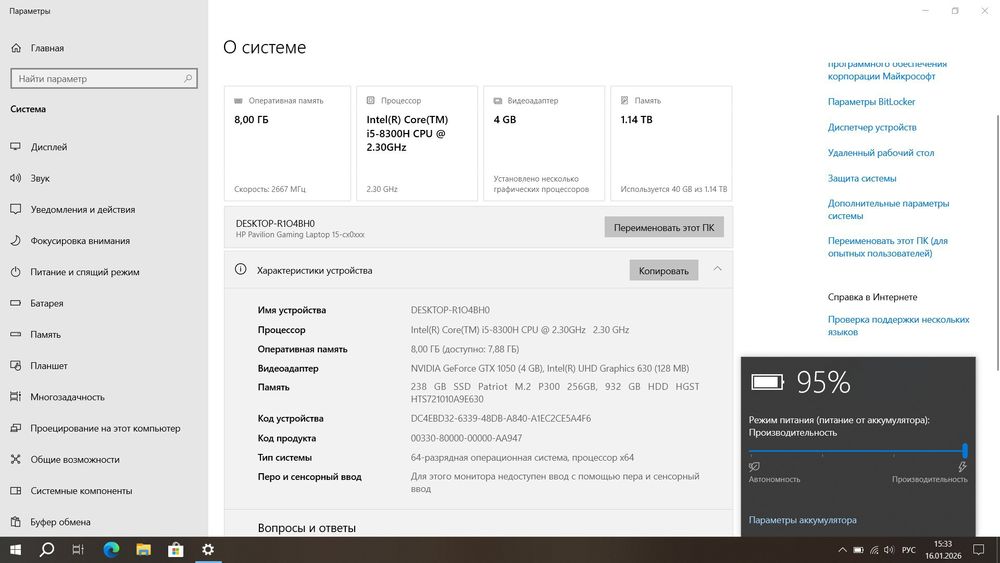This screenshot has height=563, width=1000.
Task: Click the Производительность lightning icon
Action: (x=962, y=467)
